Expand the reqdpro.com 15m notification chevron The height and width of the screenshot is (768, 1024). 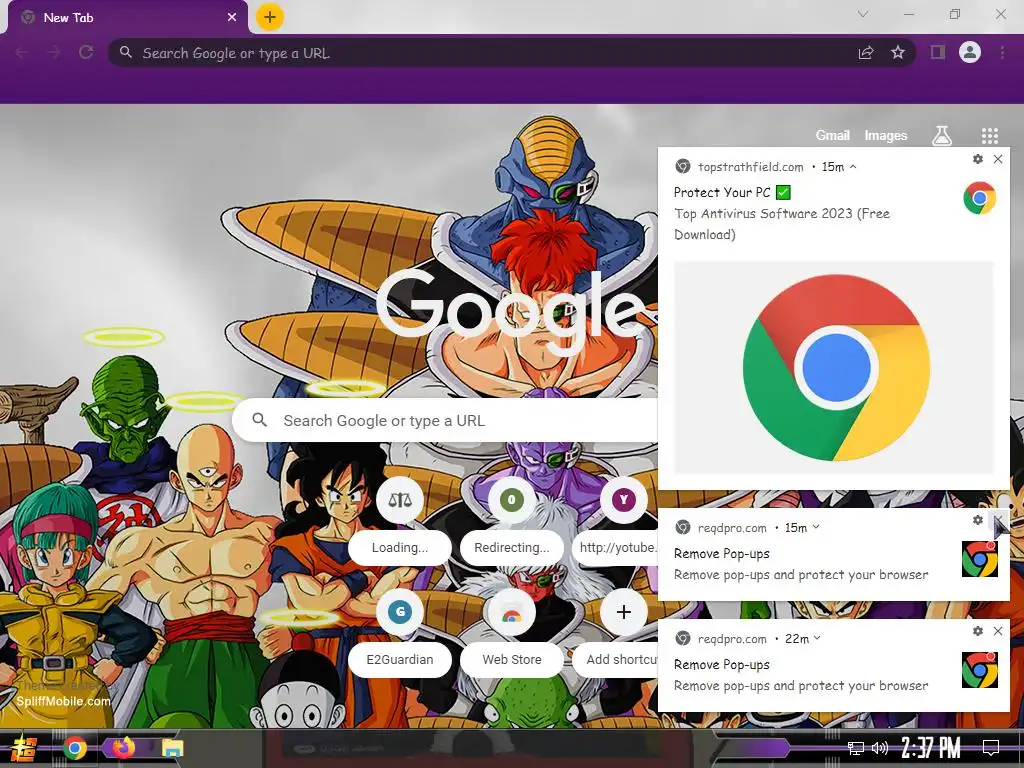[816, 527]
